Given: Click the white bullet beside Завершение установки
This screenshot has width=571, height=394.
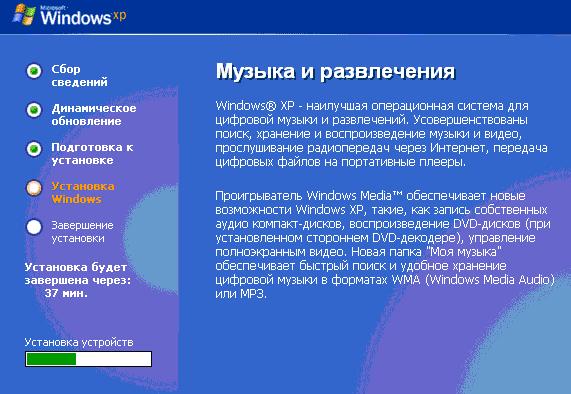Looking at the screenshot, I should click(34, 227).
